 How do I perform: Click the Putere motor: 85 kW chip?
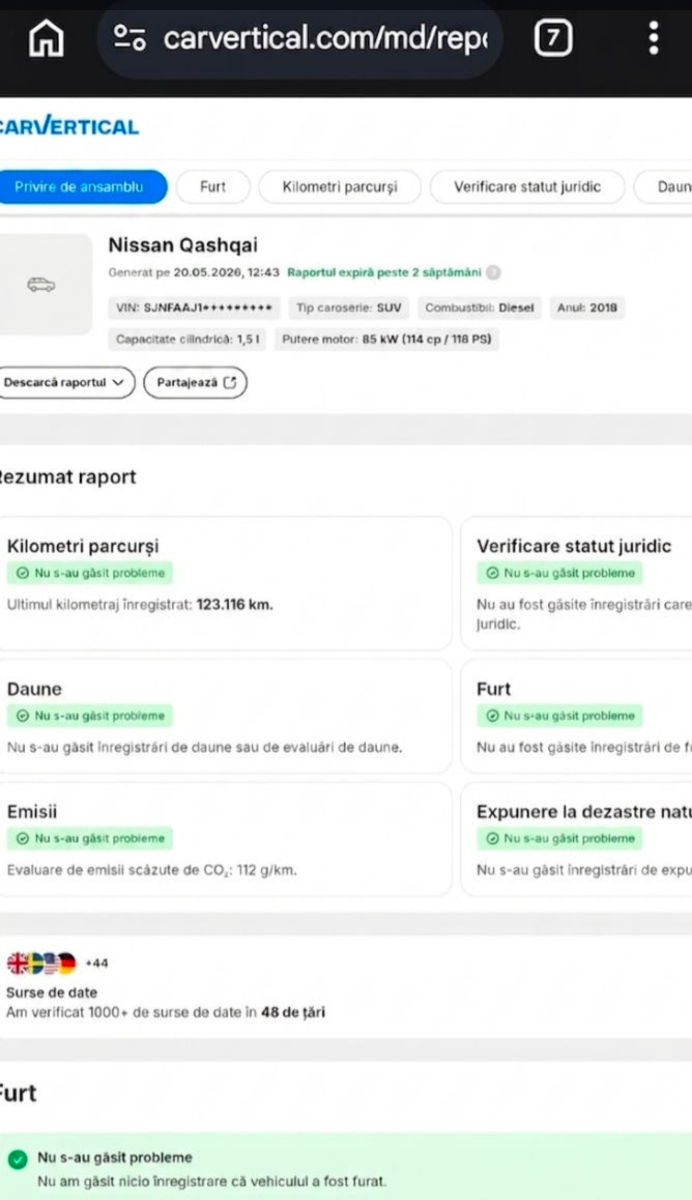coord(387,340)
